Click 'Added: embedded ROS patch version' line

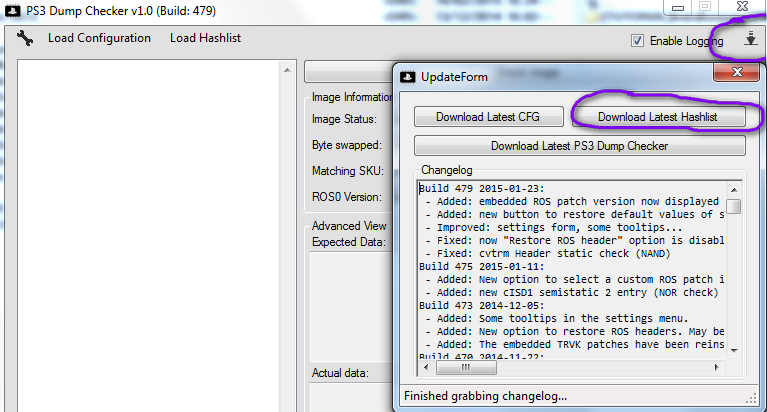(571, 202)
